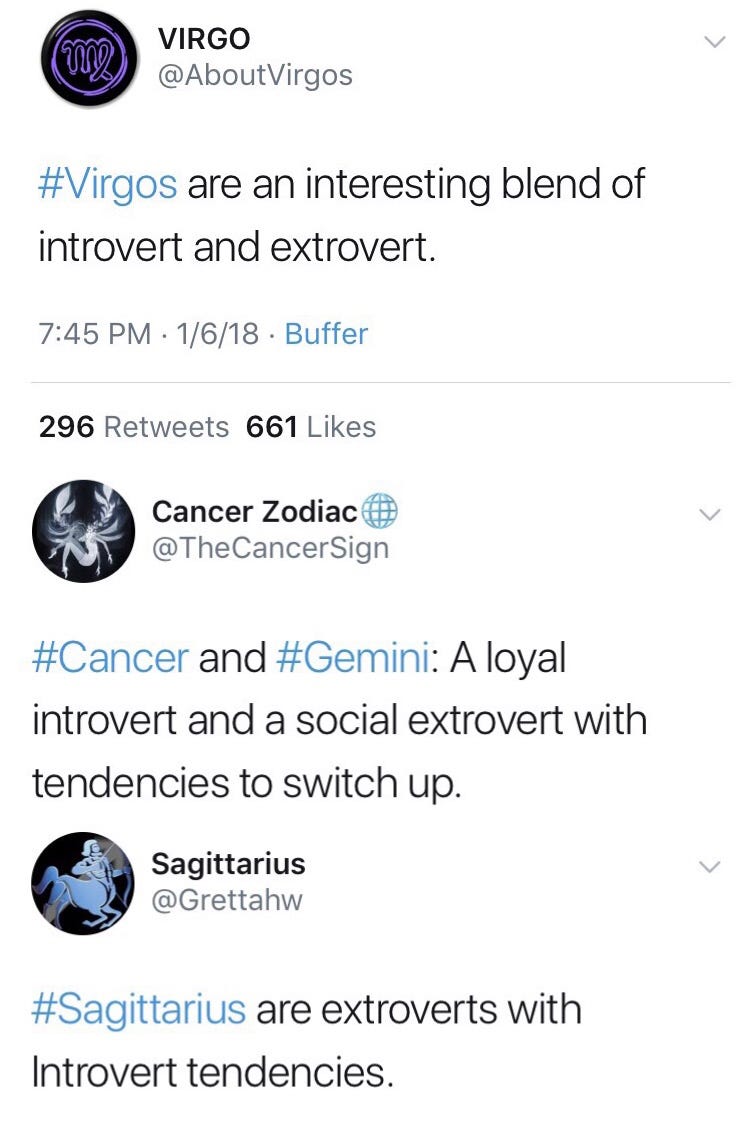
Task: Open the #Virgos hashtag
Action: click(107, 185)
